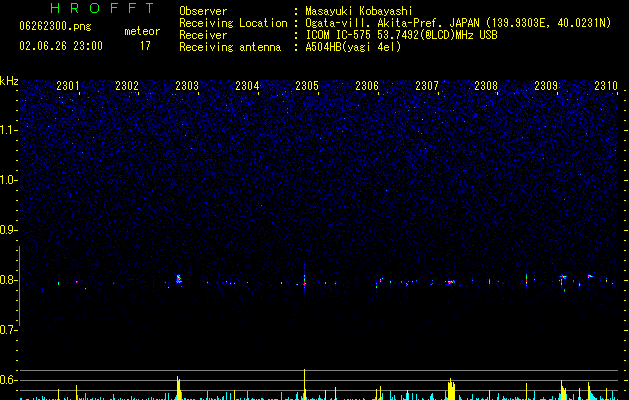Click the date stamp 02.06.26 23:00

[61, 46]
